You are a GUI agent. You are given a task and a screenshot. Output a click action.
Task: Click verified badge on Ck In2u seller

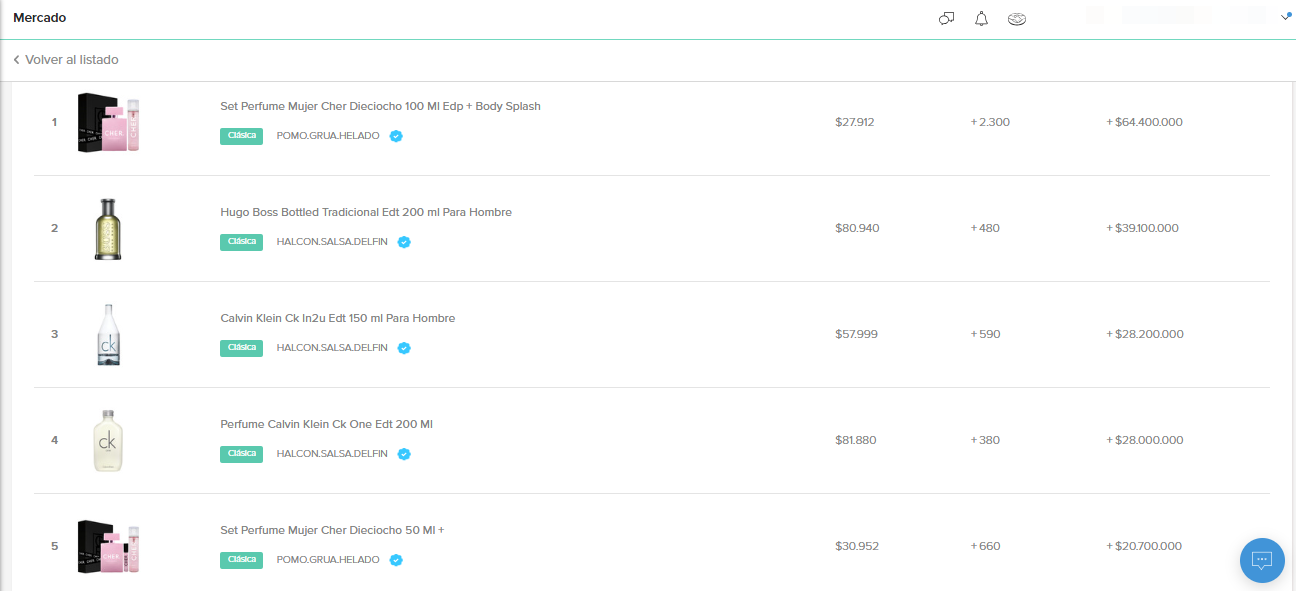[x=404, y=348]
